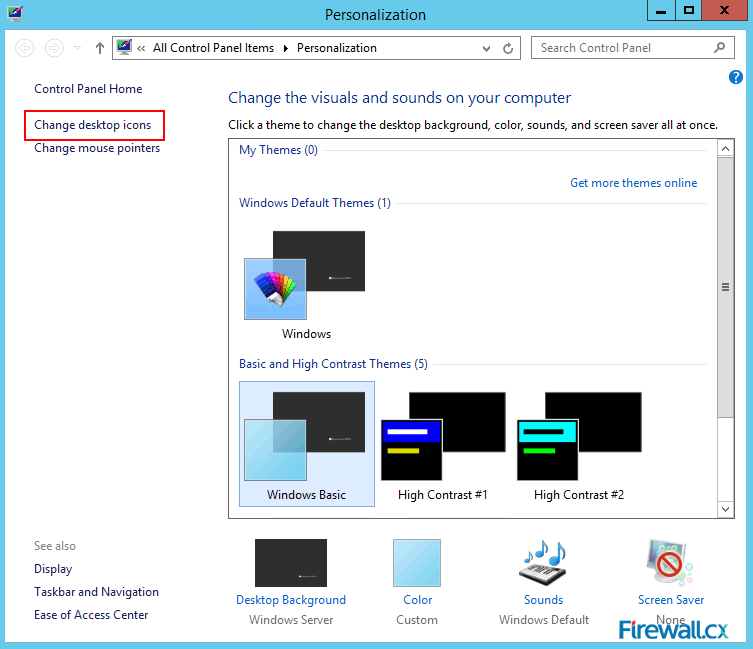753x649 pixels.
Task: Open the recent locations dropdown arrow
Action: tap(77, 48)
